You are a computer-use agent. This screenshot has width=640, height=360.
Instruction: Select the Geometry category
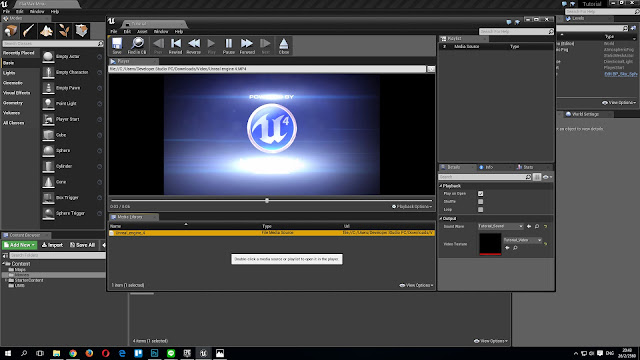13,103
